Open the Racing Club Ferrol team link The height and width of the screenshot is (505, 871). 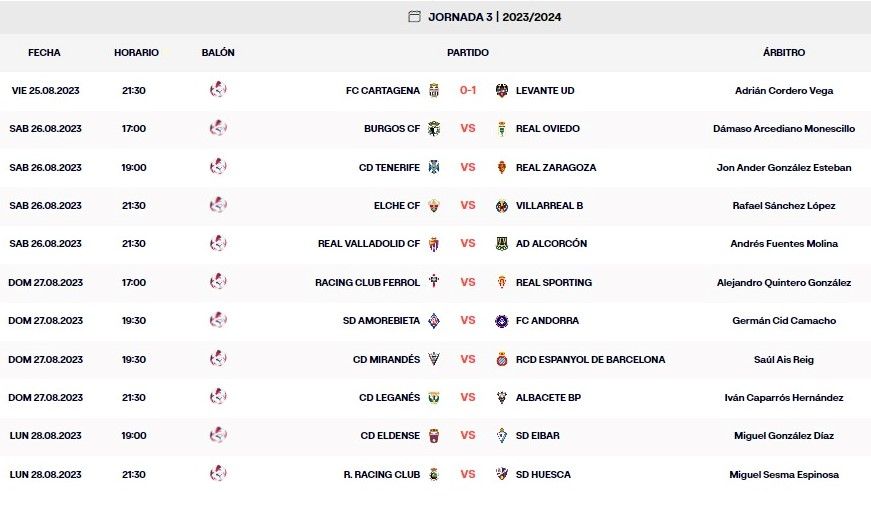(x=367, y=283)
